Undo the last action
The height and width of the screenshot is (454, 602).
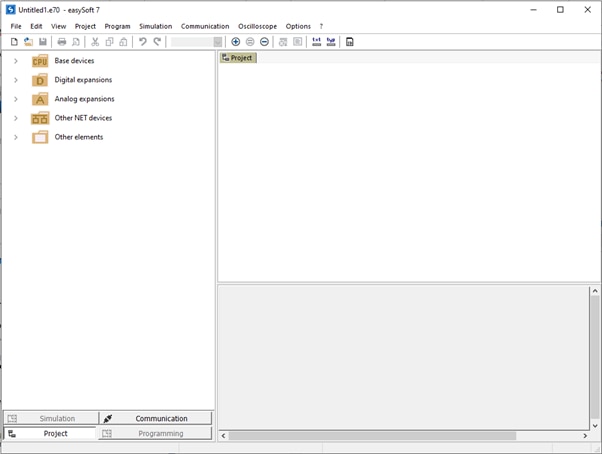pyautogui.click(x=143, y=42)
